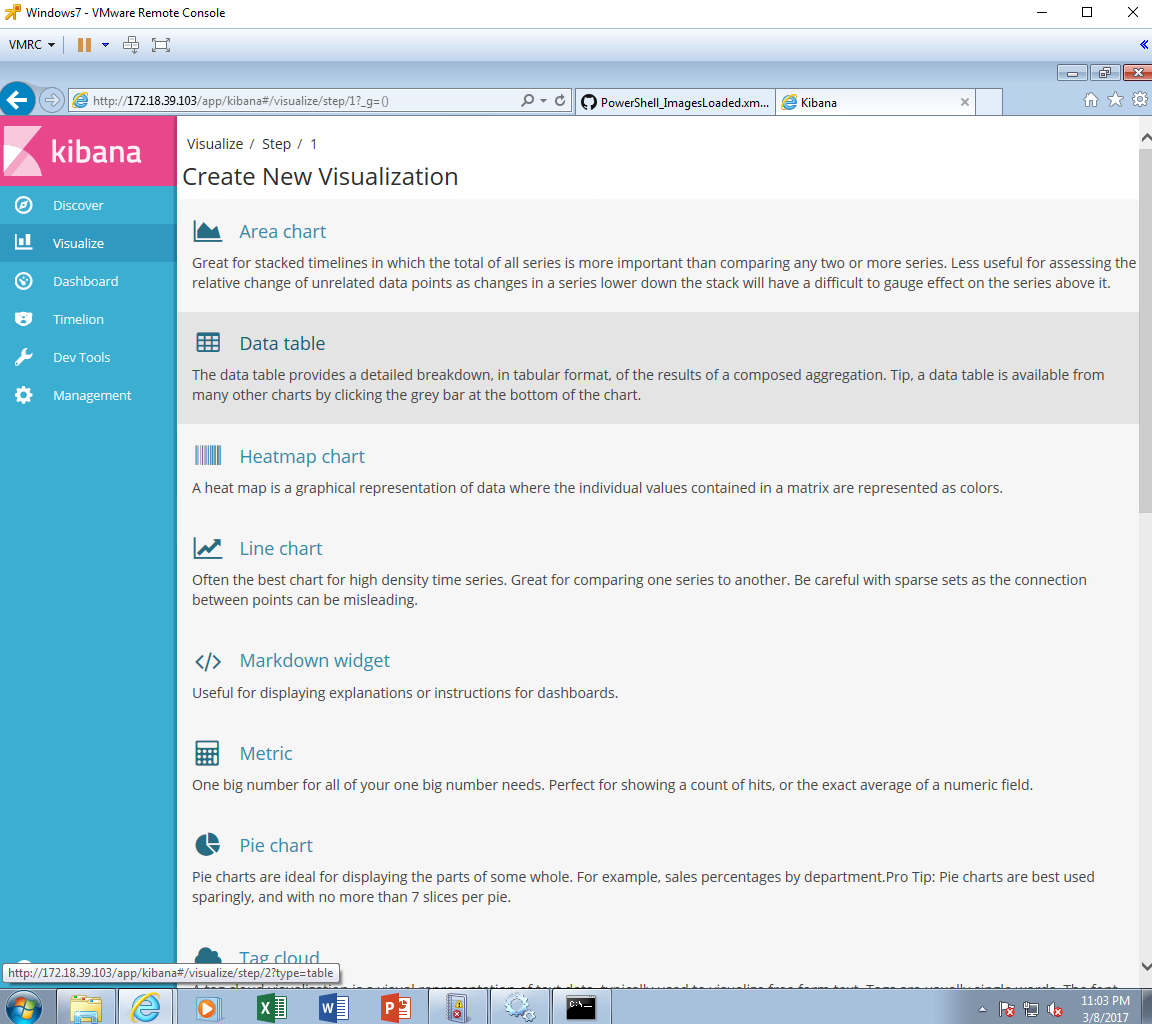Open the Windows Start orb
Screen dimensions: 1152x1024
pos(24,1007)
